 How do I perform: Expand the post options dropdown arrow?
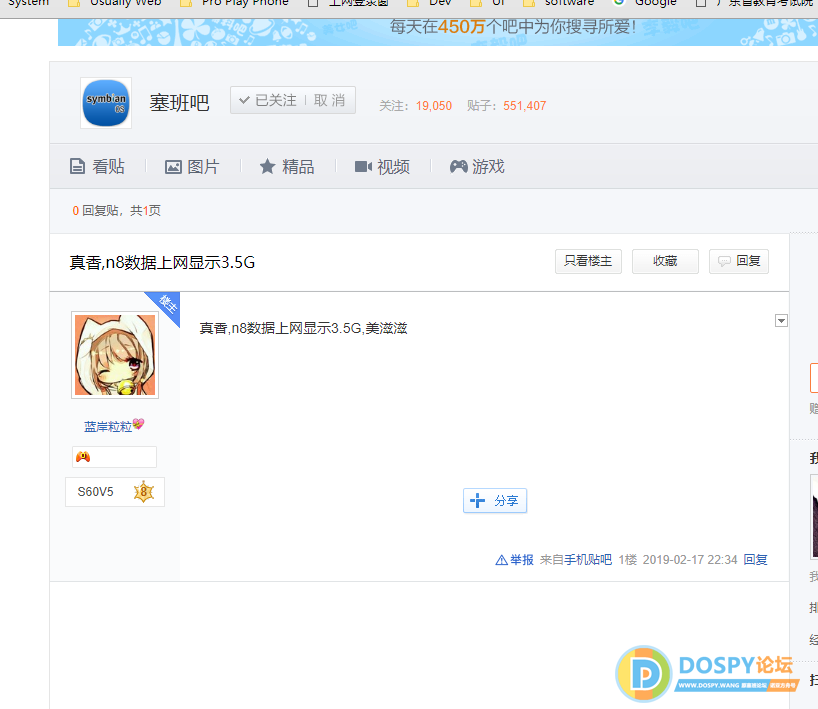(781, 321)
